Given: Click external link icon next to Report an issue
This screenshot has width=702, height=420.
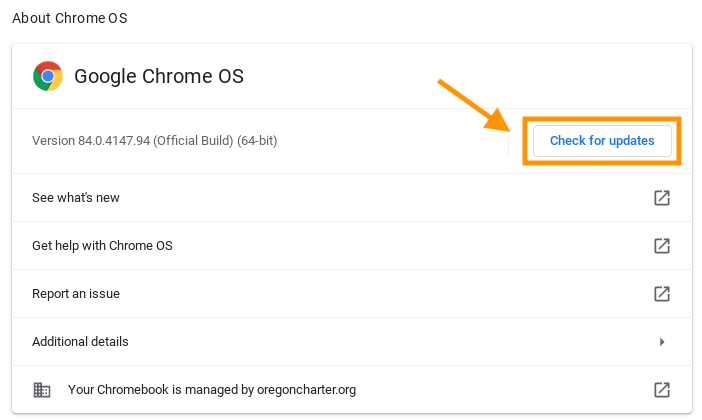Looking at the screenshot, I should [662, 294].
